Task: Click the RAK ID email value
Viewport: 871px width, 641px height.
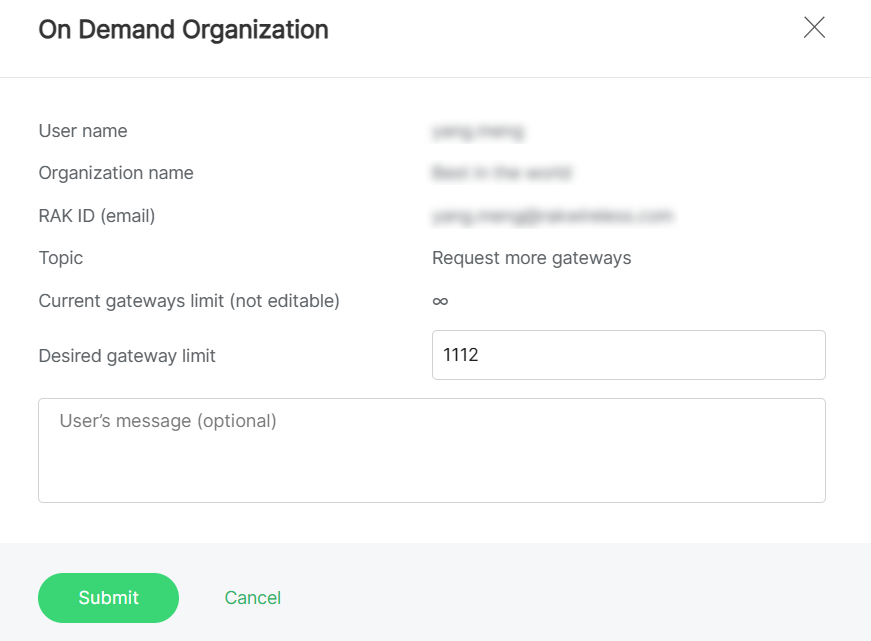Action: click(x=553, y=216)
